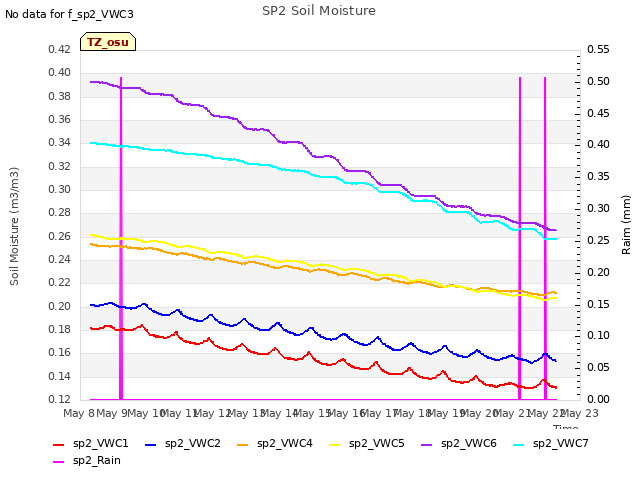The image size is (640, 480).
Task: Click the rain spike near May 22
Action: click(545, 238)
